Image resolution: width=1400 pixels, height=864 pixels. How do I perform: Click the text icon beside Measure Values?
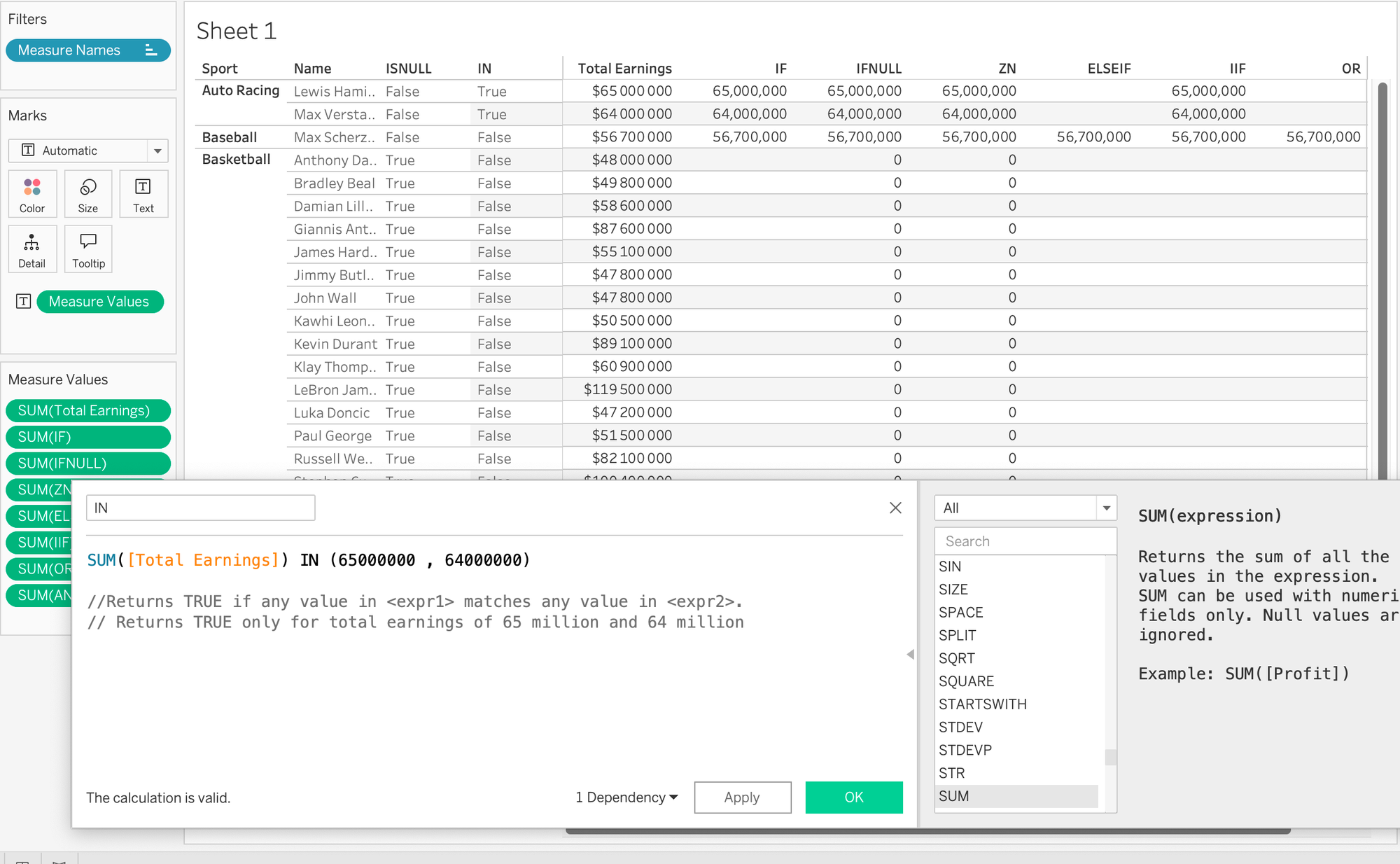(x=24, y=302)
